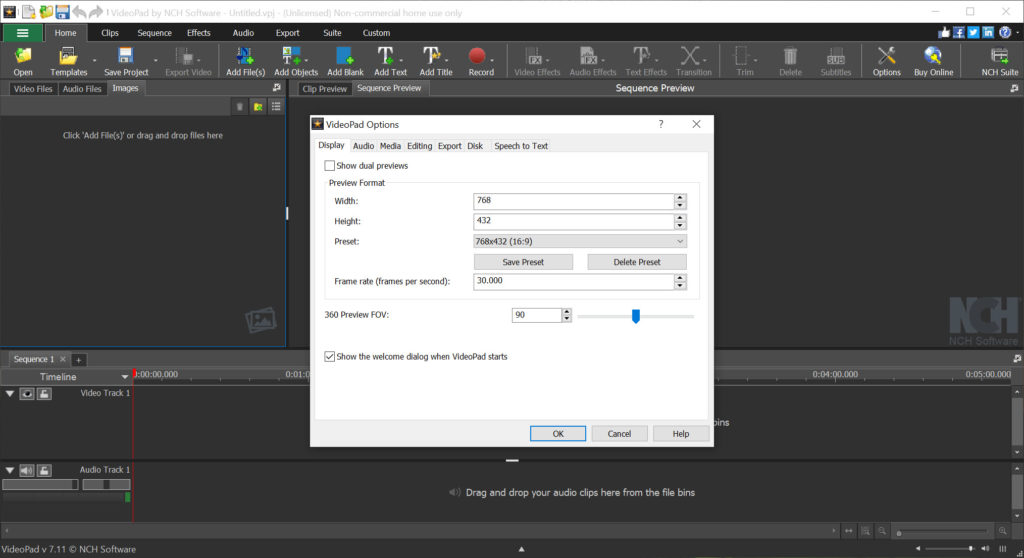Open the Speech to Text tab
Viewport: 1024px width, 558px height.
tap(521, 146)
